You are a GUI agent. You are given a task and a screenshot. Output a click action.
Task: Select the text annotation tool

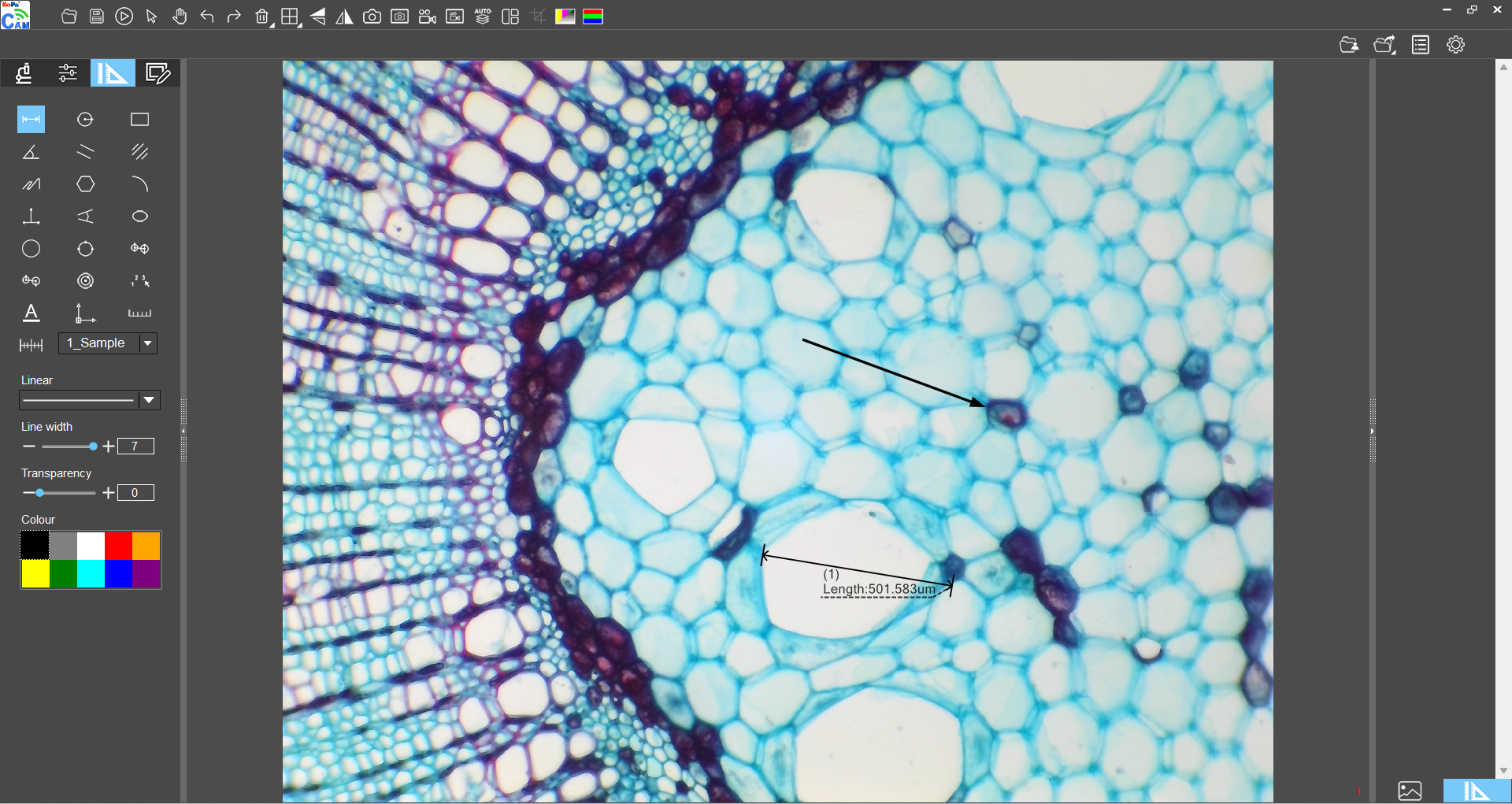point(31,313)
